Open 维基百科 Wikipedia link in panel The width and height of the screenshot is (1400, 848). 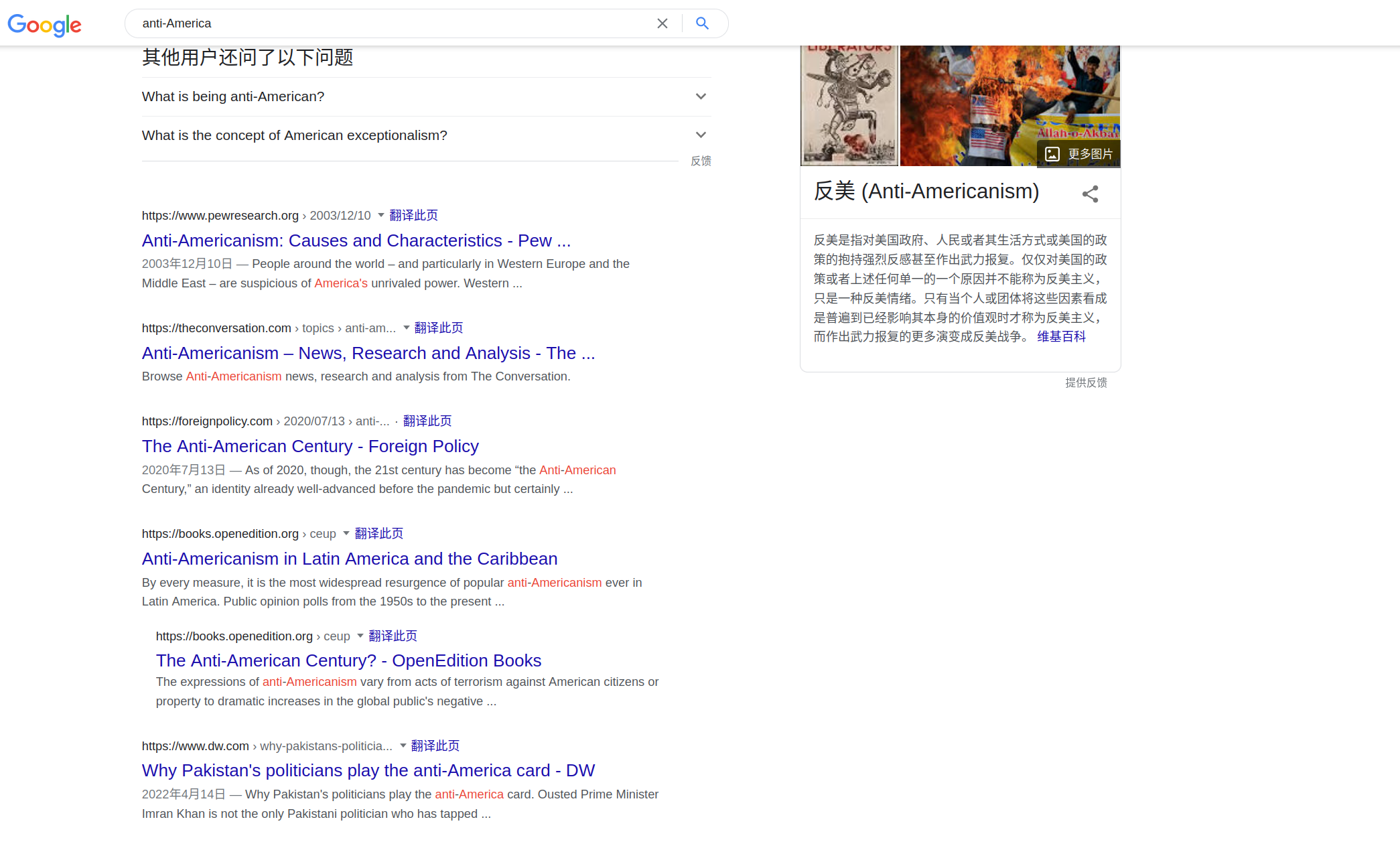click(x=1061, y=336)
